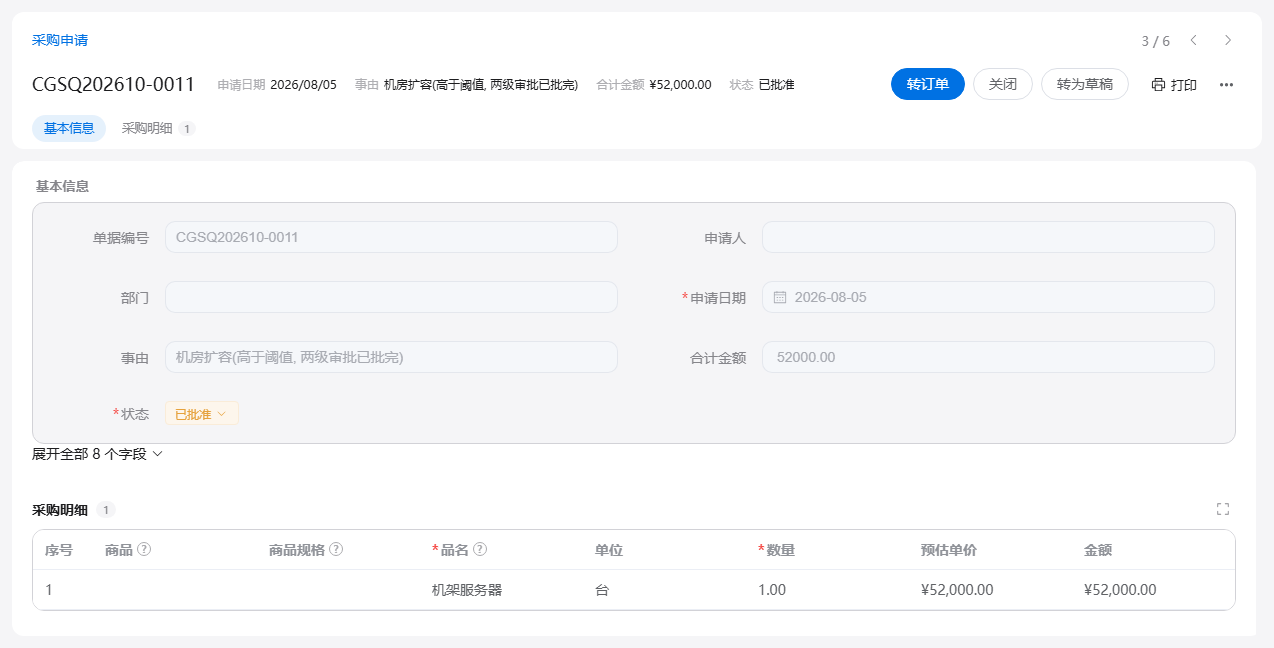Screen dimensions: 1274x648
Task: Click the fullscreen icon for 采购明细
Action: (x=1222, y=509)
